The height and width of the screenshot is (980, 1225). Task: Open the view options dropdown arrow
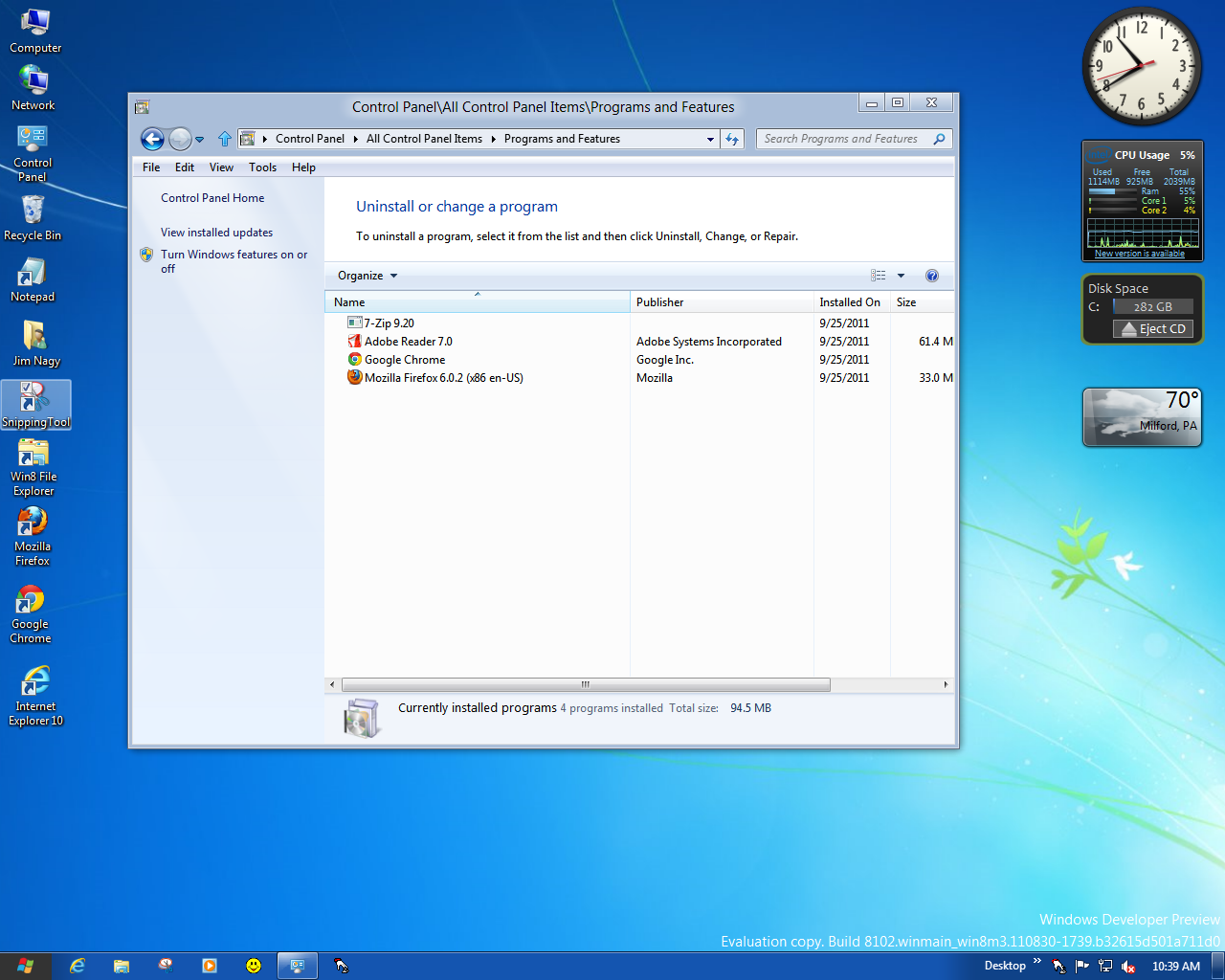(x=901, y=276)
